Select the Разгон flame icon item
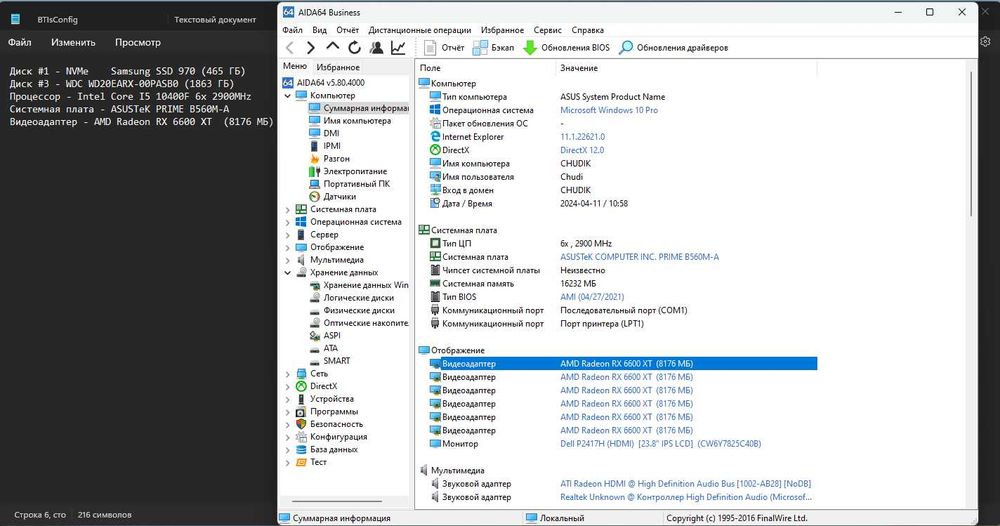The height and width of the screenshot is (526, 1000). pyautogui.click(x=330, y=159)
